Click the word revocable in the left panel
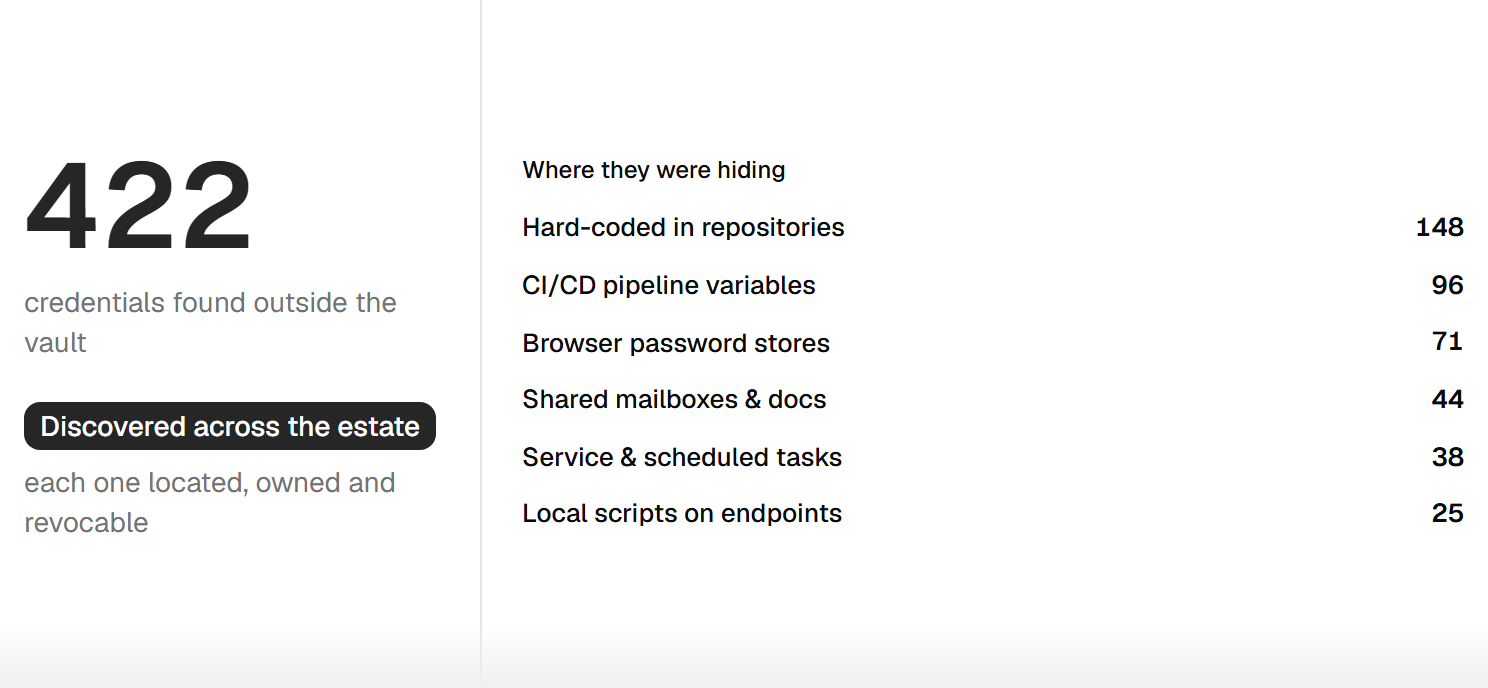Screen dimensions: 1488x688 tap(86, 522)
